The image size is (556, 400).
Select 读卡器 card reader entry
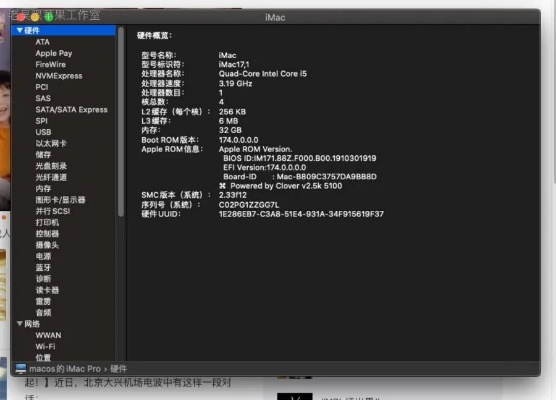click(x=47, y=290)
